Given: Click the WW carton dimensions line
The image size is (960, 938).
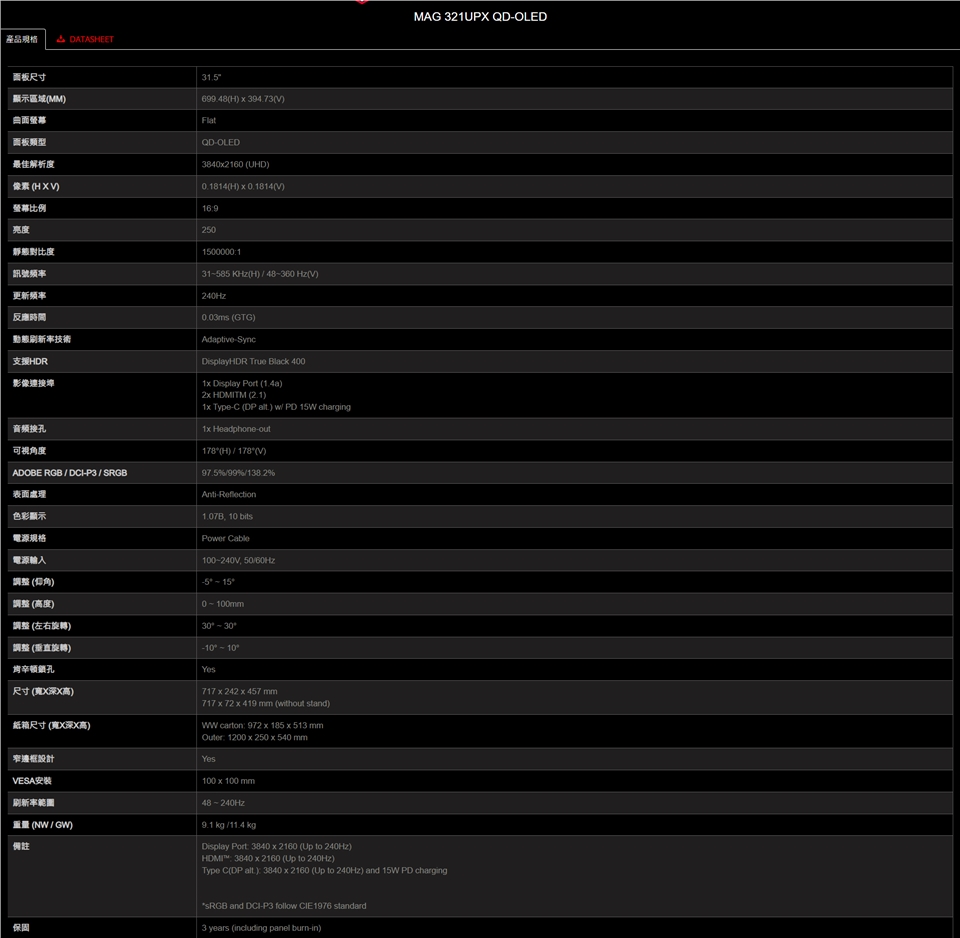Looking at the screenshot, I should tap(262, 725).
